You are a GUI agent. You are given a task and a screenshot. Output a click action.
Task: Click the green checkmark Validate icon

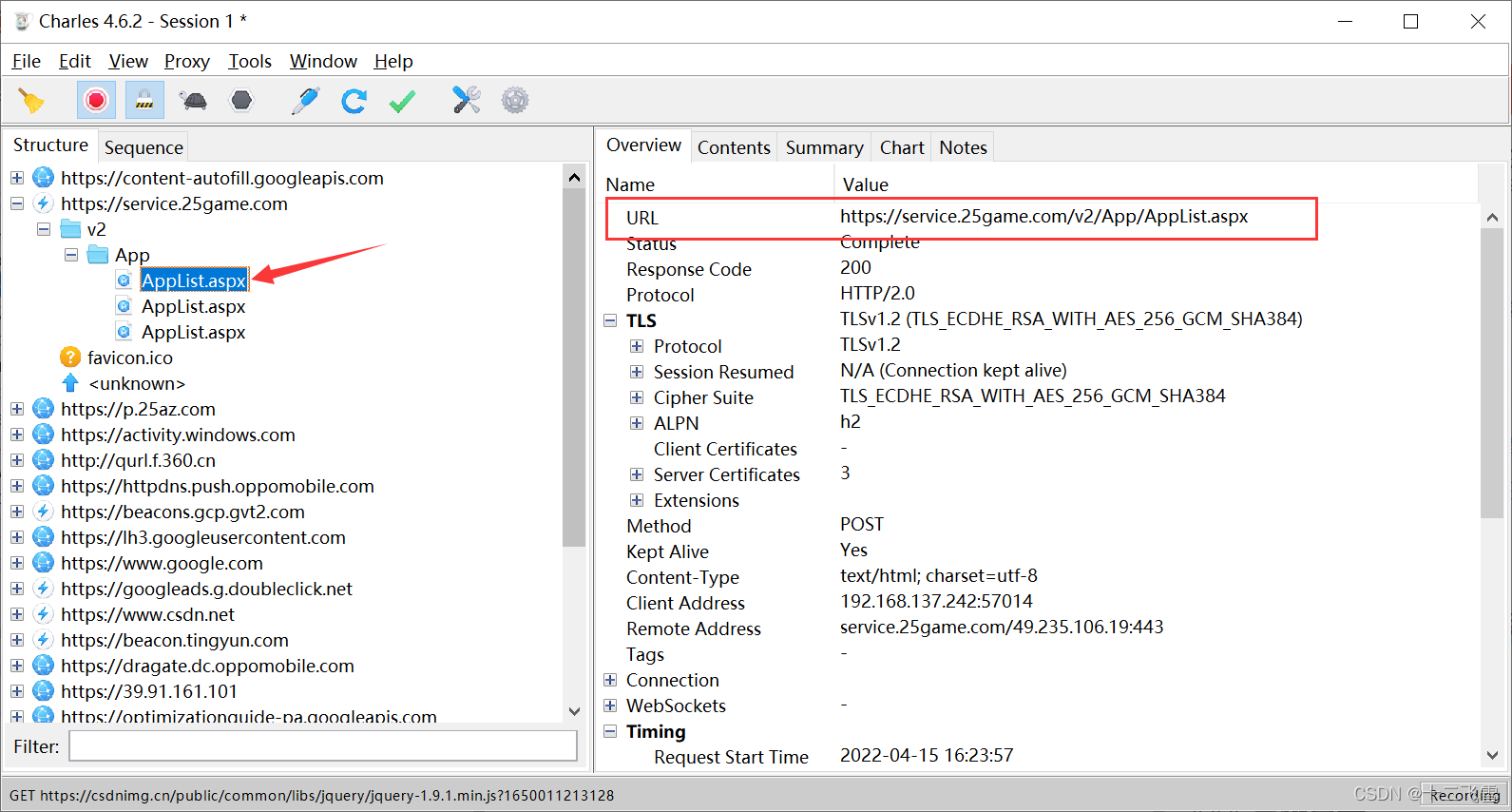point(403,100)
